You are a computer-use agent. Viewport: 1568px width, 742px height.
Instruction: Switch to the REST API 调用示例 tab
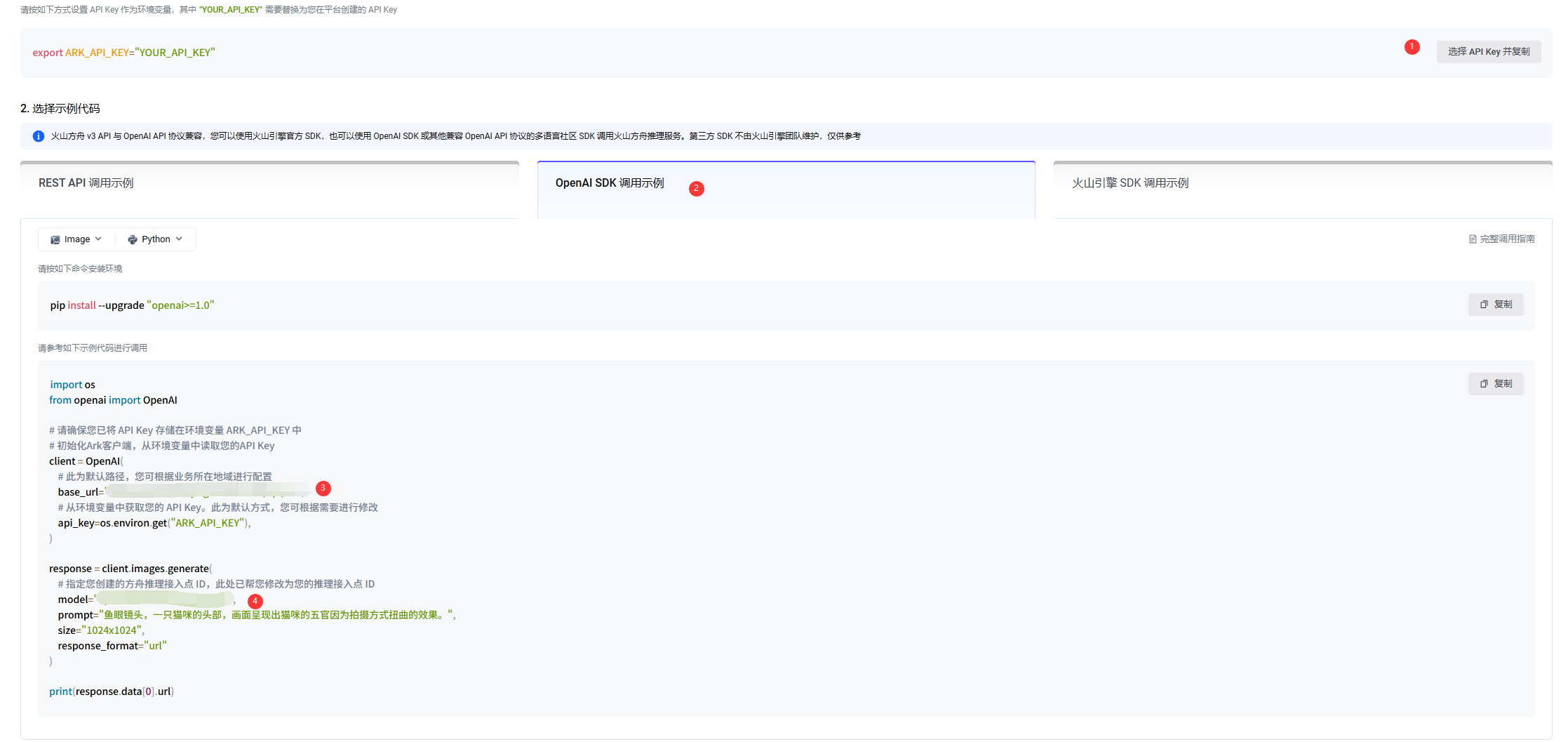pos(86,183)
